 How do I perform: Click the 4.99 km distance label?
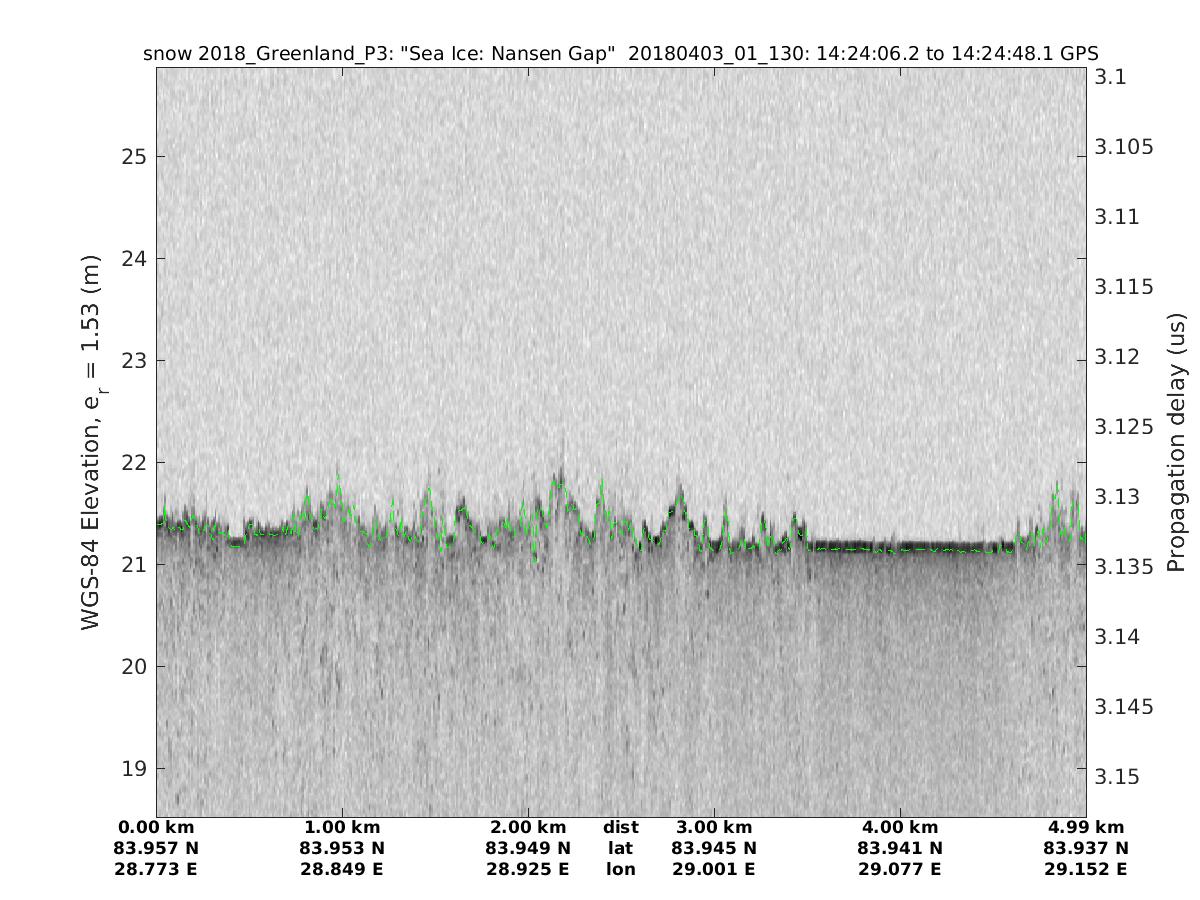coord(1086,828)
